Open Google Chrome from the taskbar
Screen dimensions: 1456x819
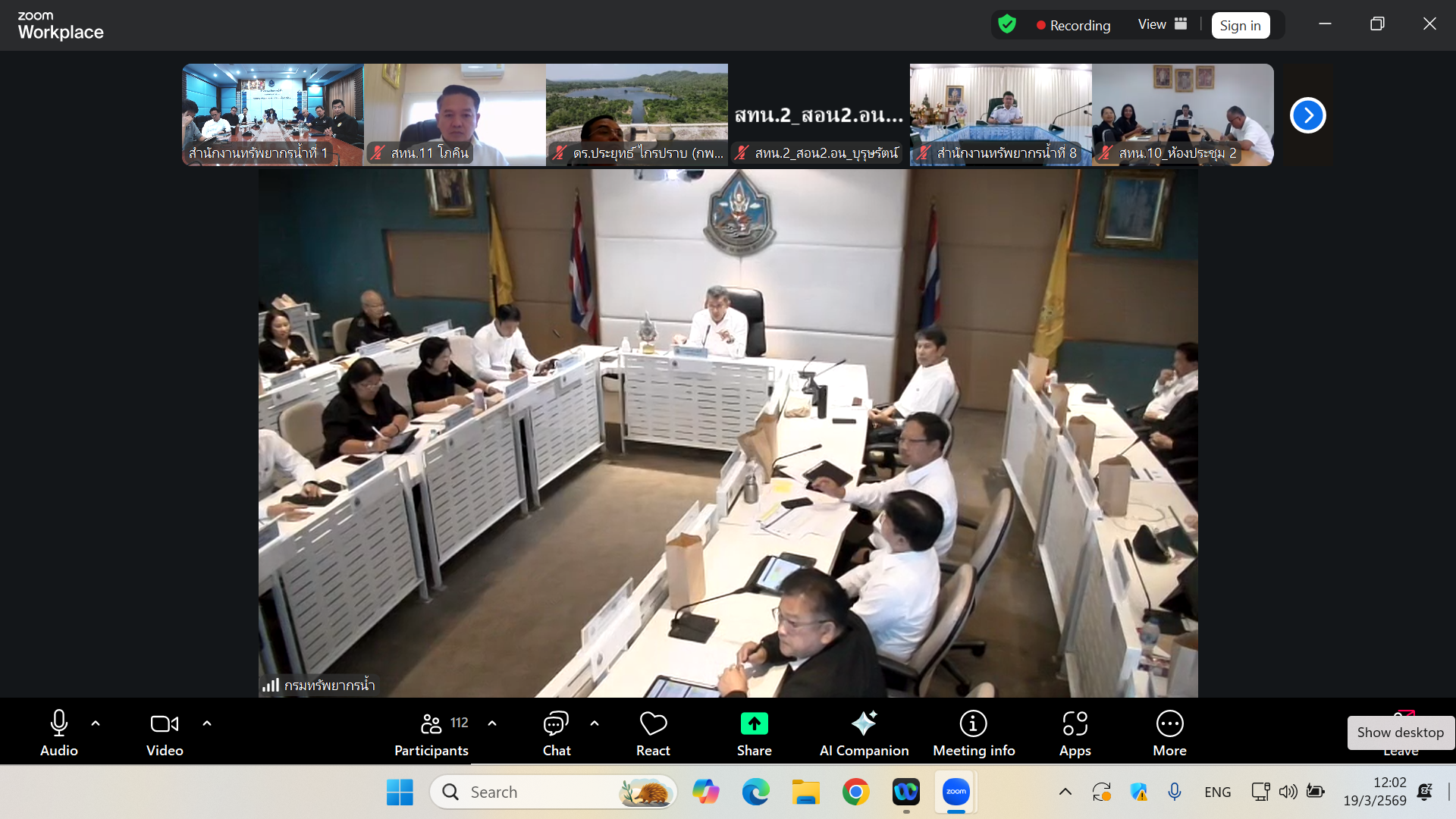click(855, 792)
